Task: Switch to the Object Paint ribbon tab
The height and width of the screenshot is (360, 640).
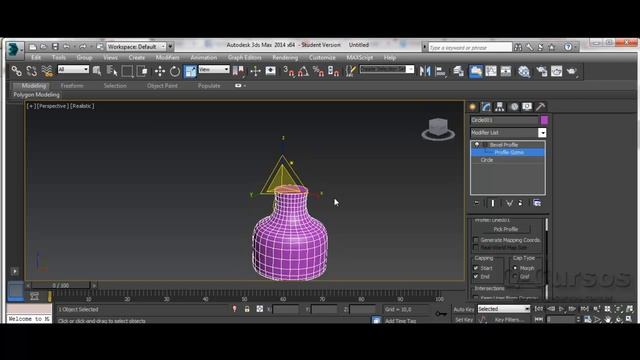Action: 162,86
